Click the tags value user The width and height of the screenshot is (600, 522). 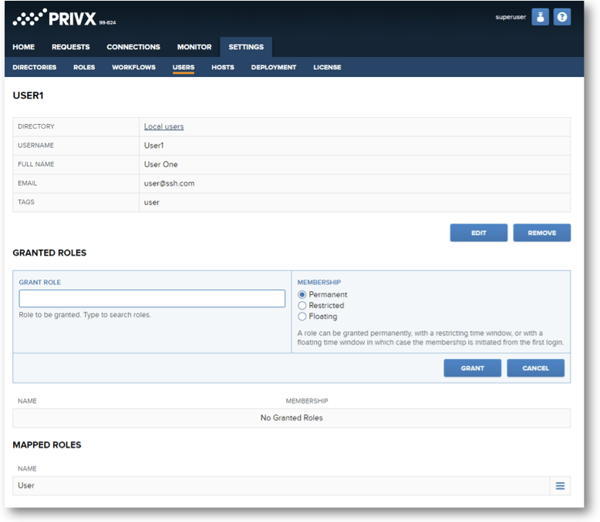click(x=152, y=202)
